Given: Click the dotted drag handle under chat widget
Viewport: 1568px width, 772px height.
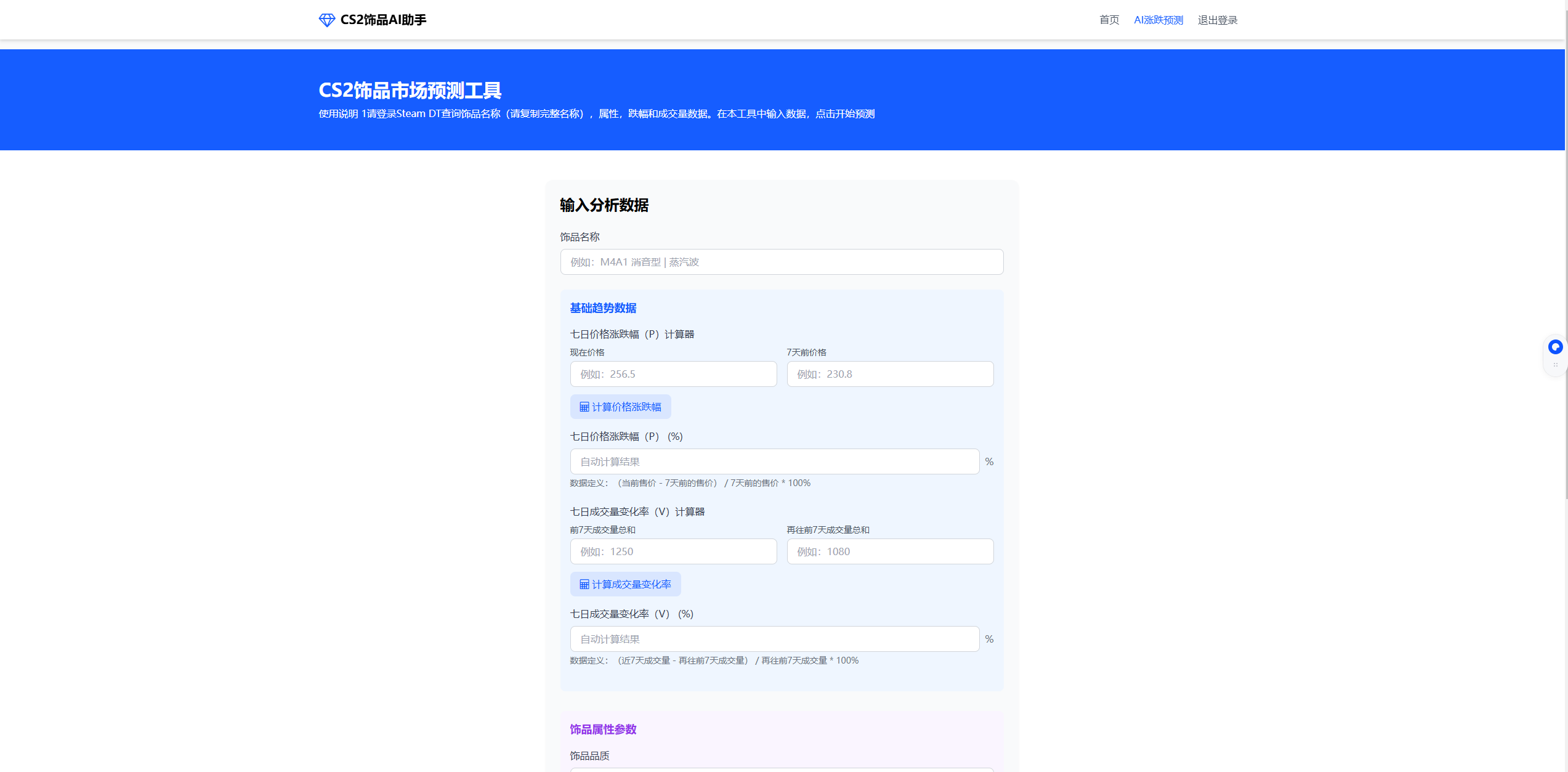Looking at the screenshot, I should pos(1555,365).
